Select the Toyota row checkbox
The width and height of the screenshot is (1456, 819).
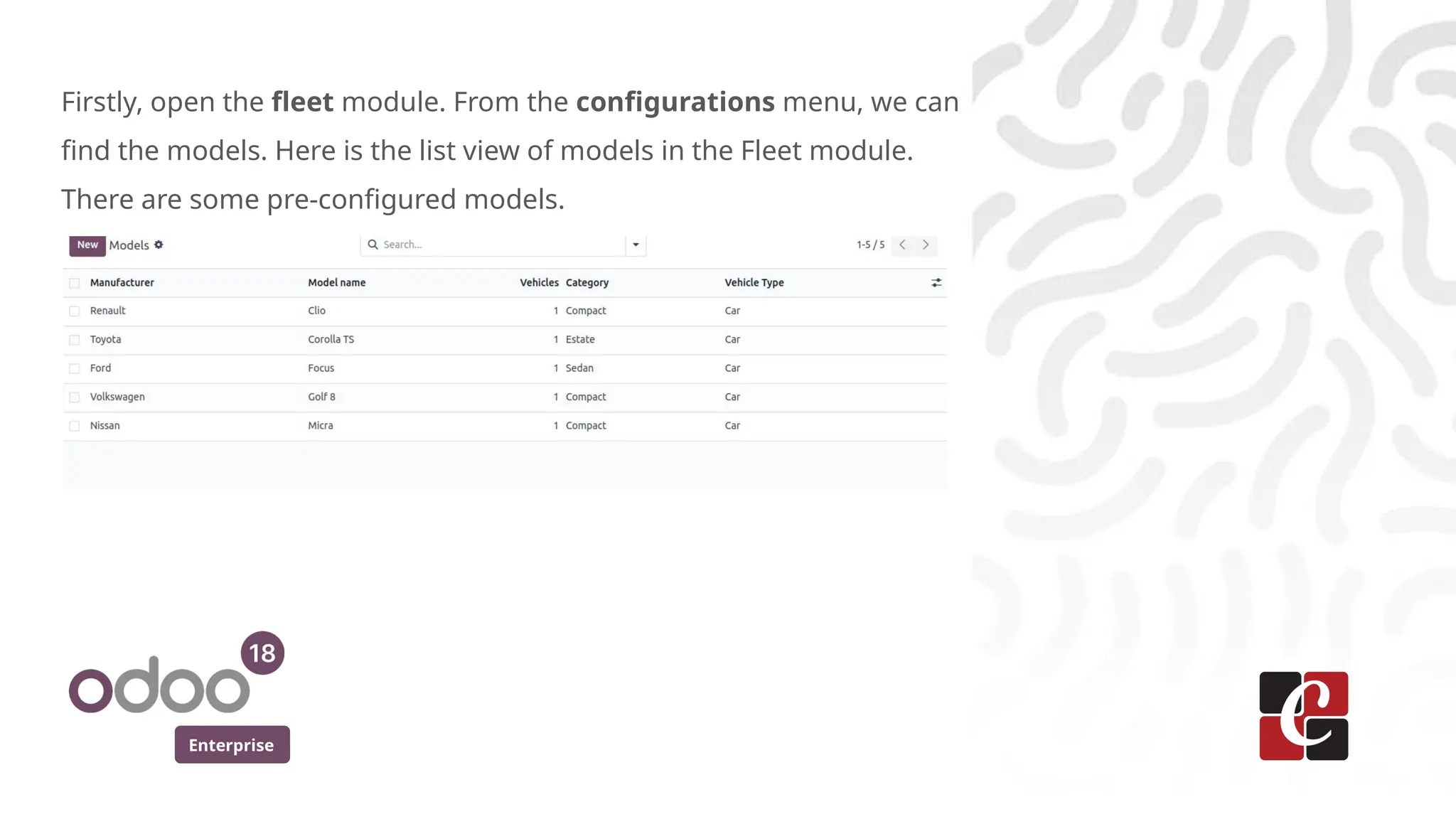click(x=75, y=340)
